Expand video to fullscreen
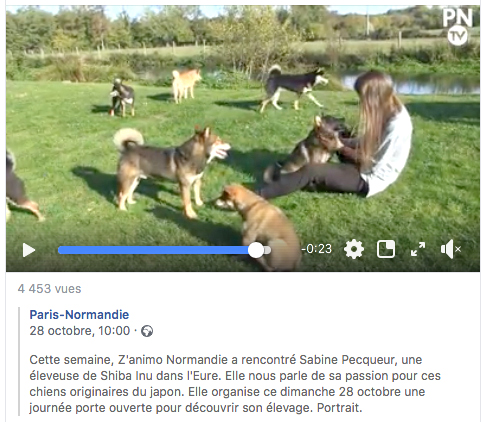This screenshot has width=486, height=422. pyautogui.click(x=418, y=249)
